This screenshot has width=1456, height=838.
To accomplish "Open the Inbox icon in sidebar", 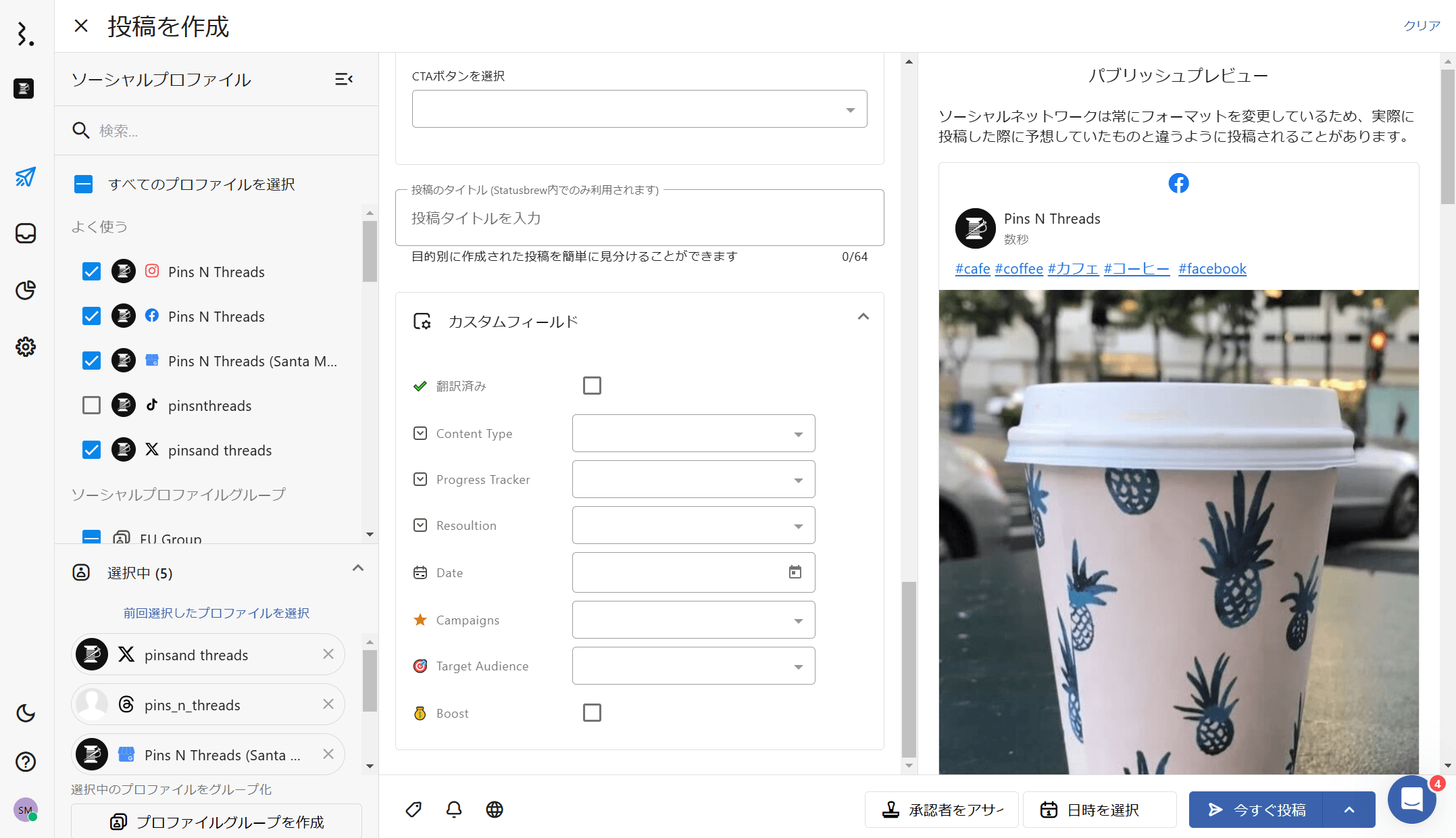I will [26, 234].
